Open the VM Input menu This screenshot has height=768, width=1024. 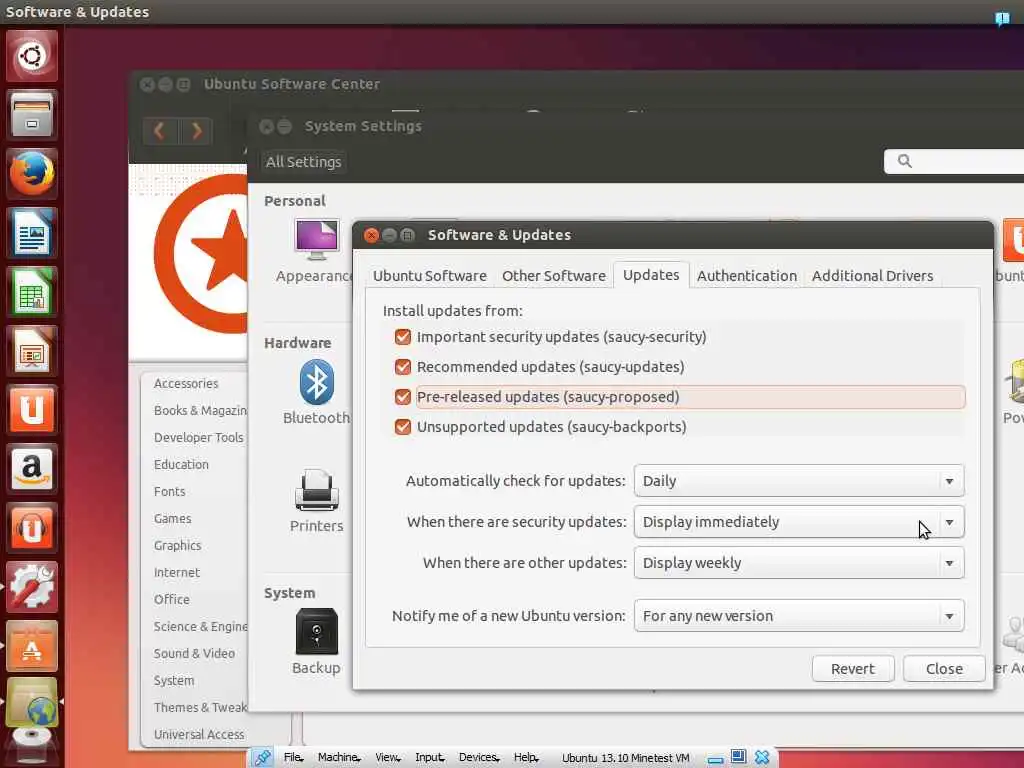[430, 758]
